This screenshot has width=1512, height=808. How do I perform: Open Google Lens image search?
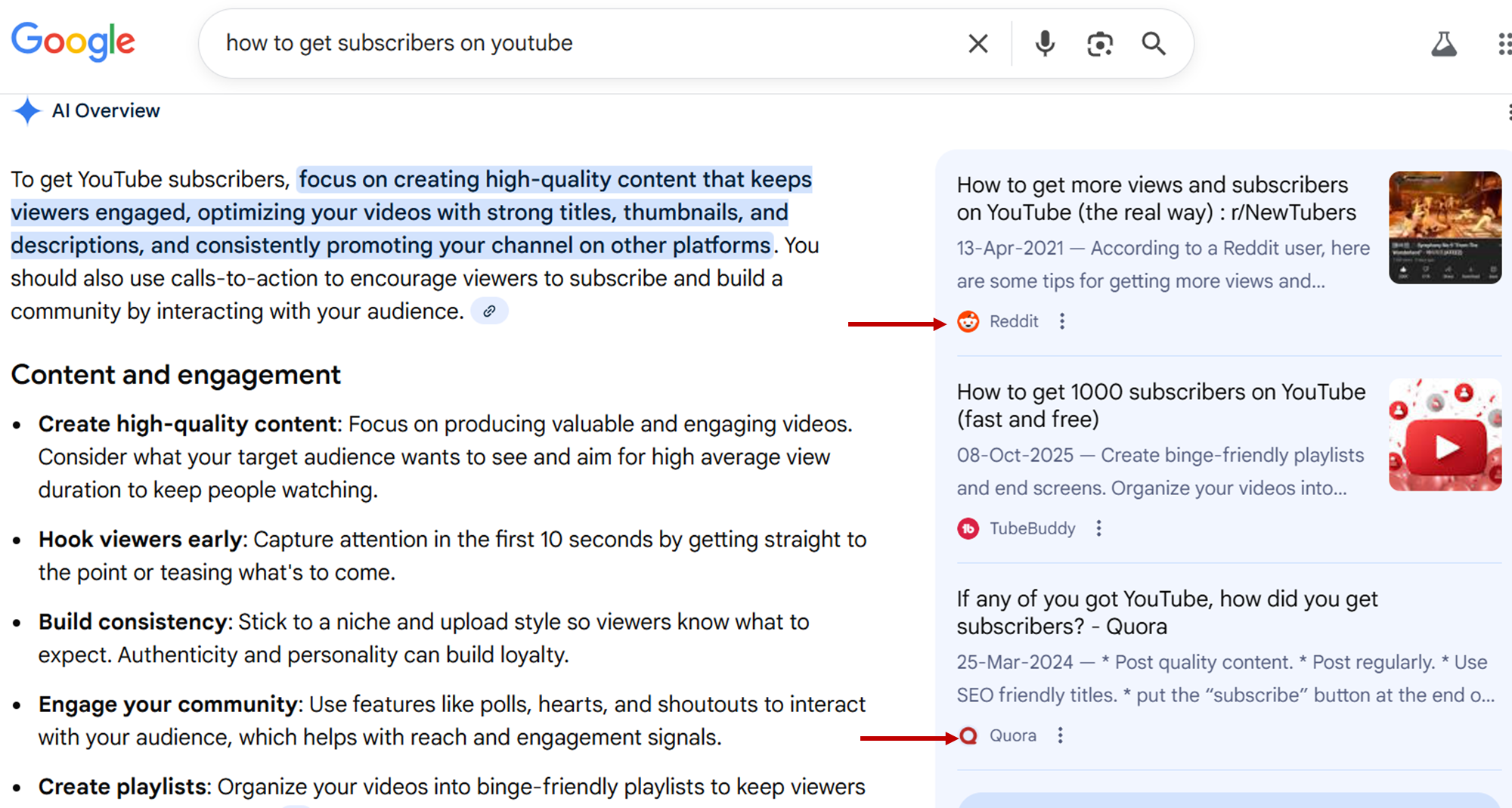[x=1100, y=44]
